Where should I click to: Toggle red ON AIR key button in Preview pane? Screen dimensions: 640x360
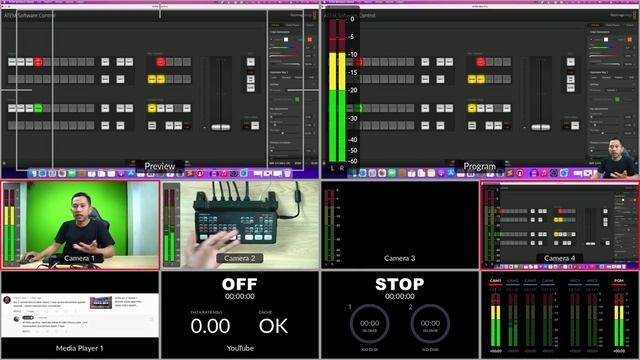(160, 62)
